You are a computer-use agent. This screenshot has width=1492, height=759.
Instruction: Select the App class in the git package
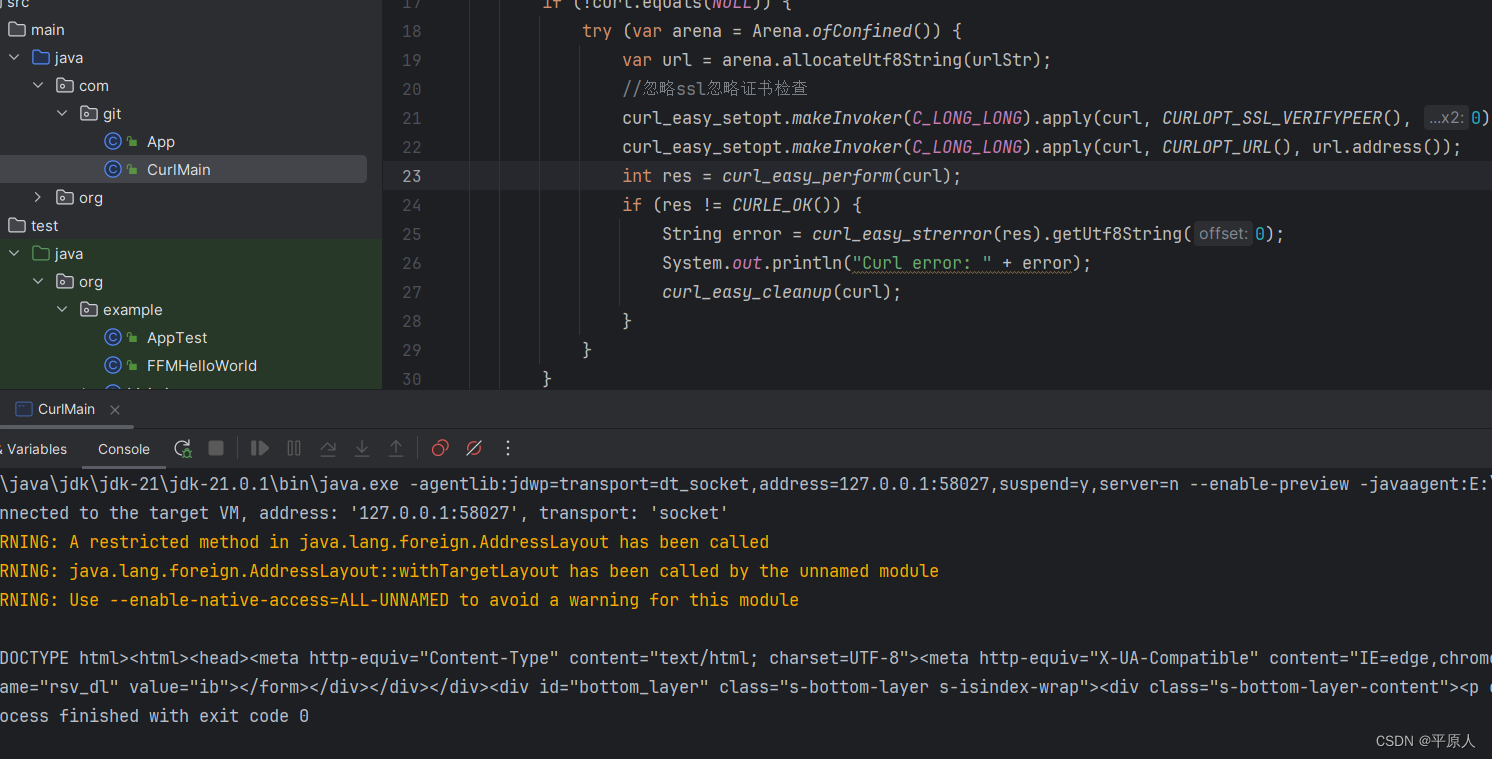pos(161,142)
